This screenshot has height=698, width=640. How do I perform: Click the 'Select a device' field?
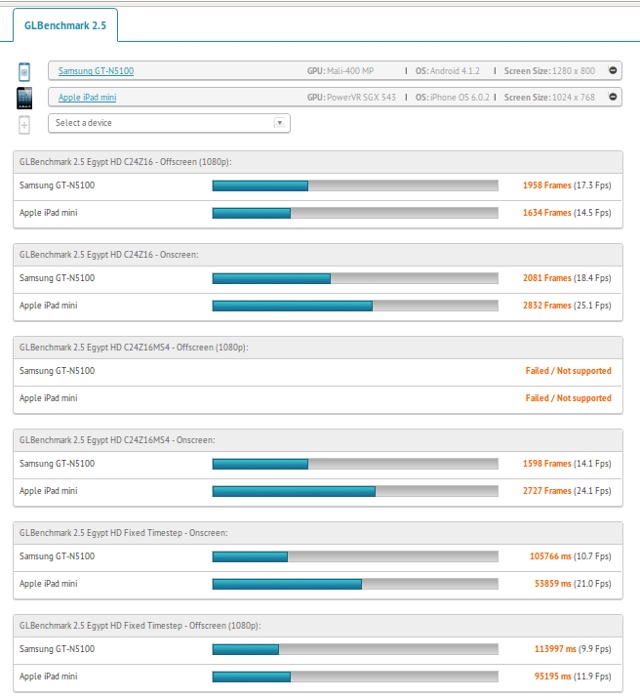coord(160,123)
